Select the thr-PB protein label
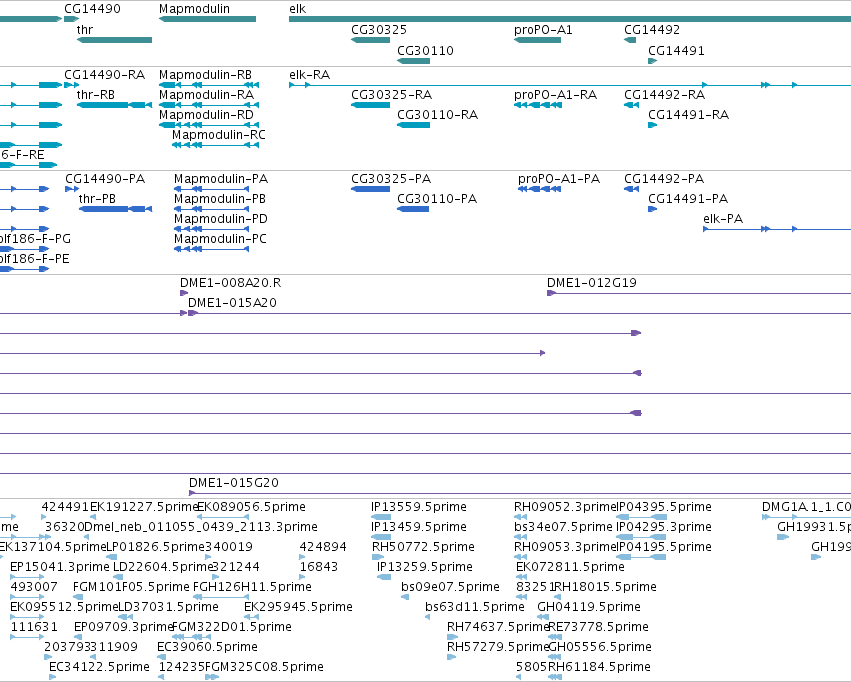 97,199
